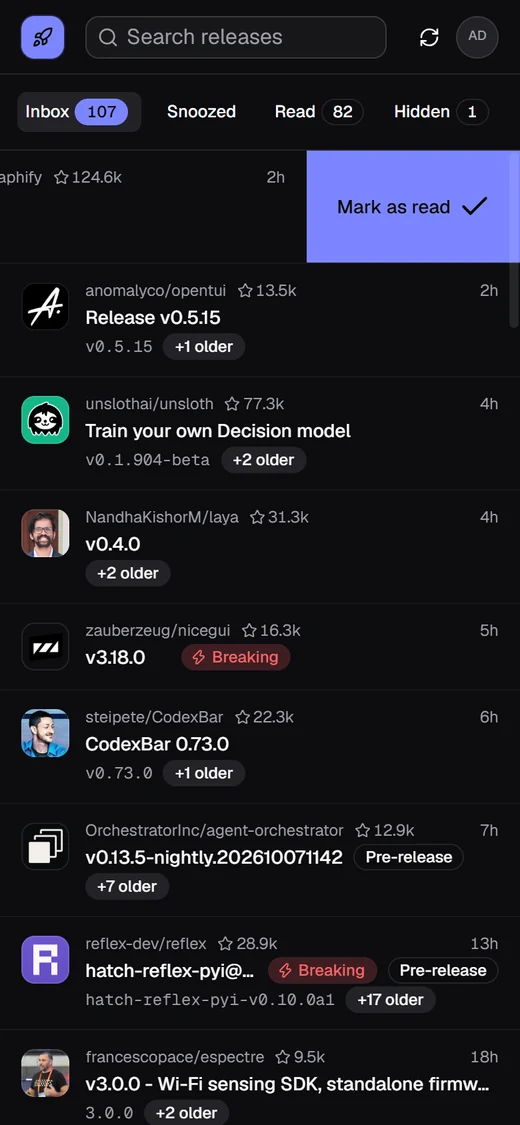Click the unsloth sloth logo icon

point(45,420)
